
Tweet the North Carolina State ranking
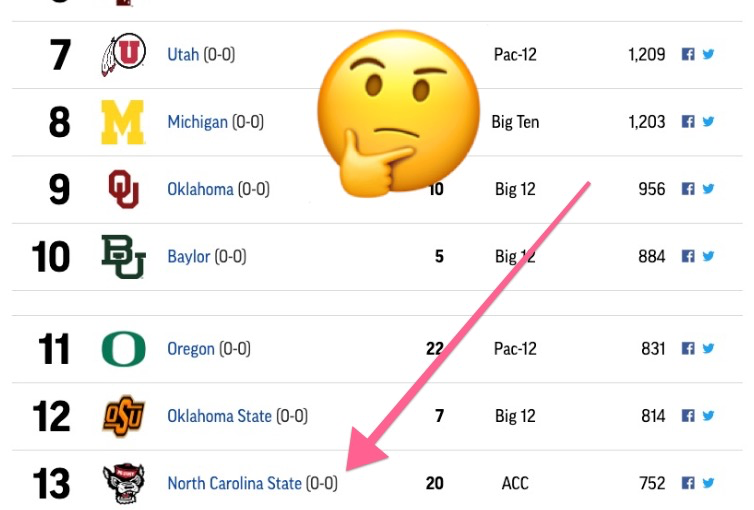pyautogui.click(x=708, y=483)
